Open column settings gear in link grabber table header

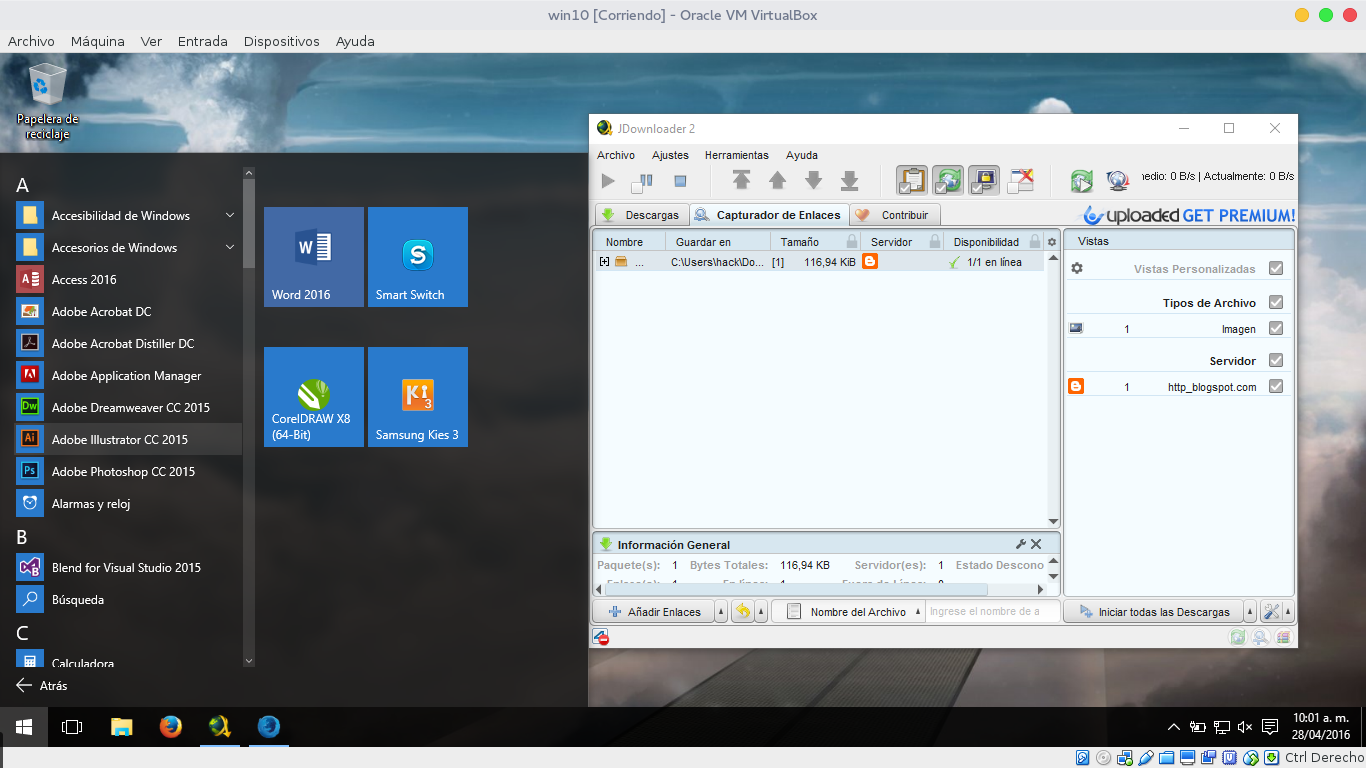point(1052,242)
